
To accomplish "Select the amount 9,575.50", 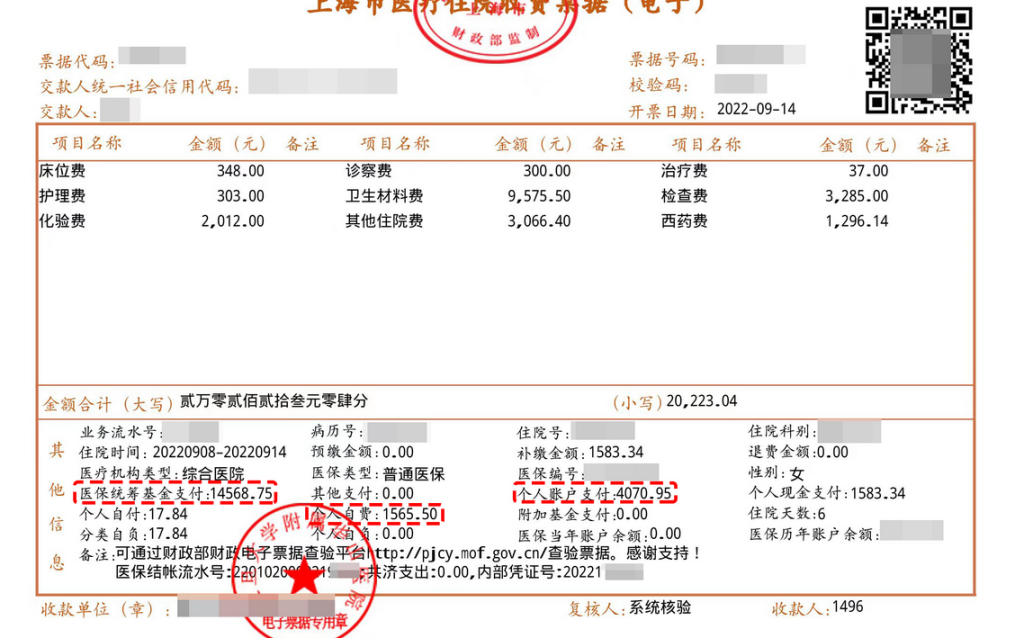I will tap(539, 196).
